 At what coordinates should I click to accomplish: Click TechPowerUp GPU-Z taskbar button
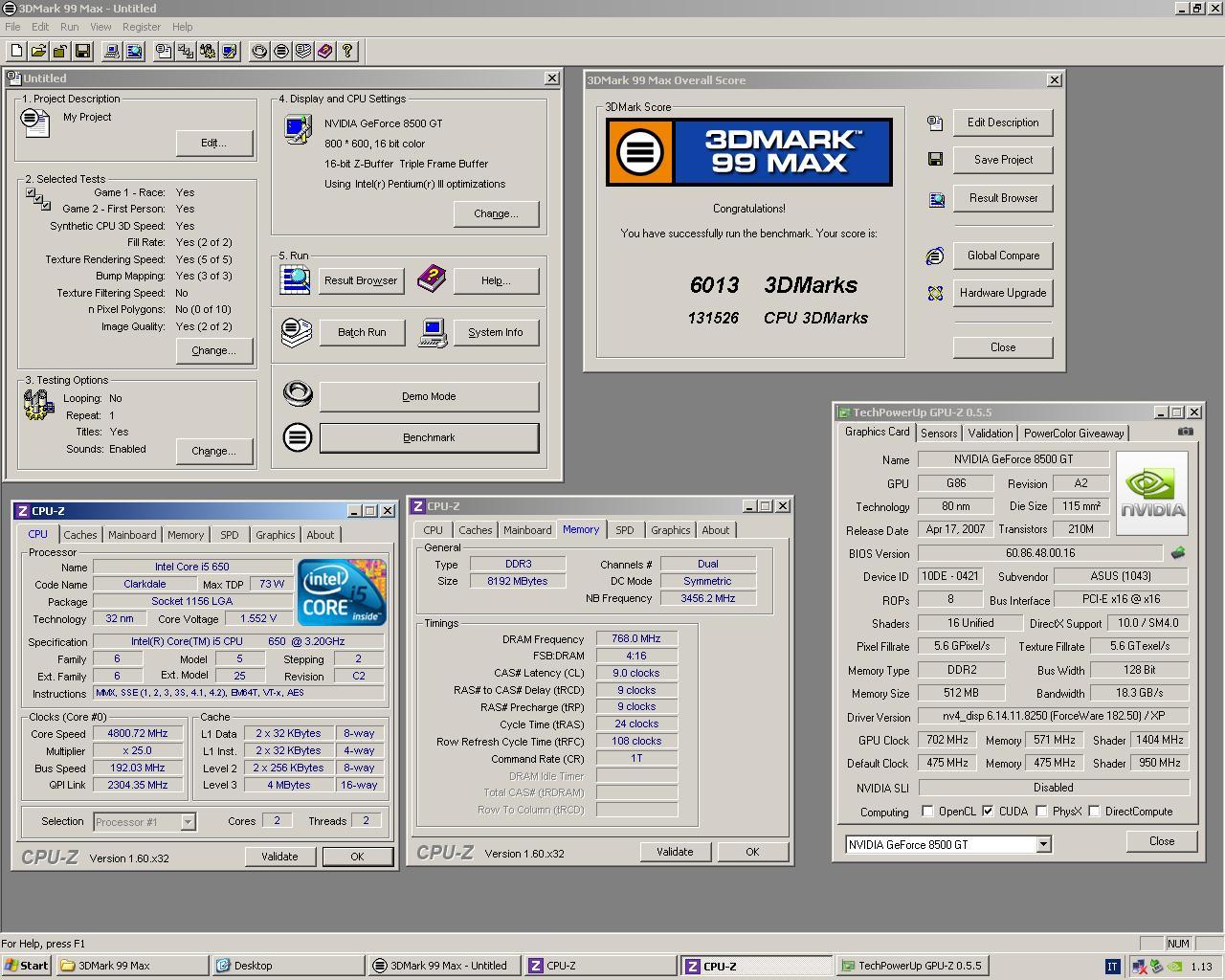point(912,966)
